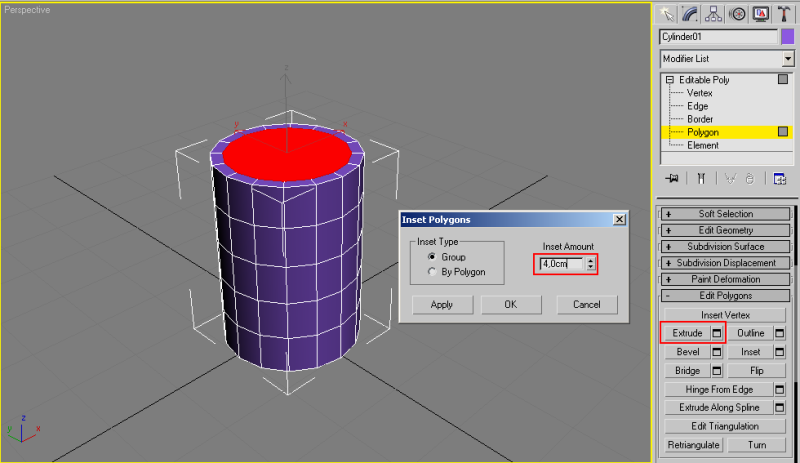Expand Subdivision Surface rollout
The width and height of the screenshot is (800, 463).
[726, 247]
